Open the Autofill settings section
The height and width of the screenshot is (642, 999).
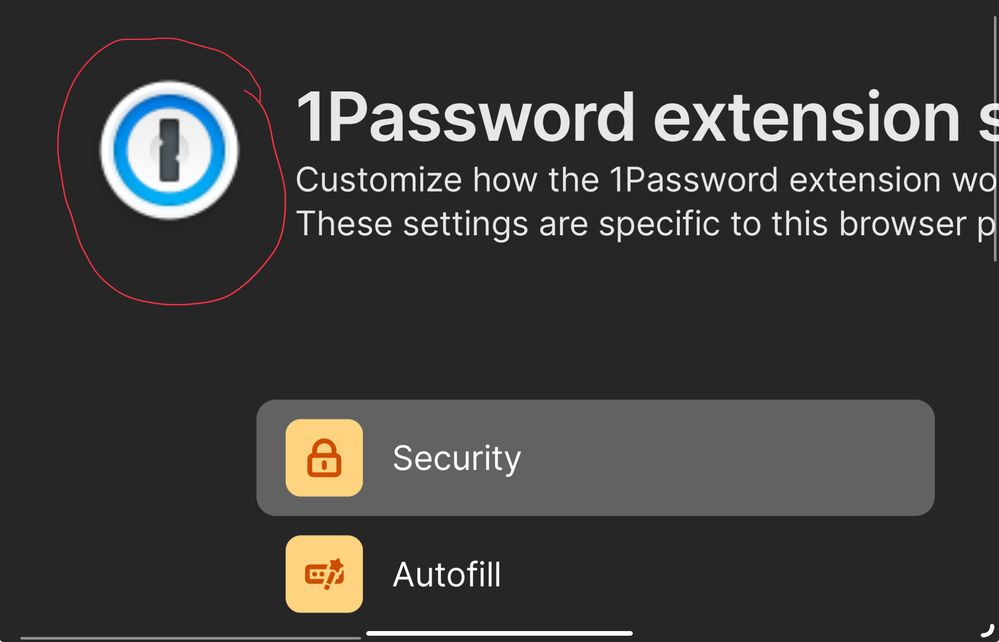tap(595, 574)
